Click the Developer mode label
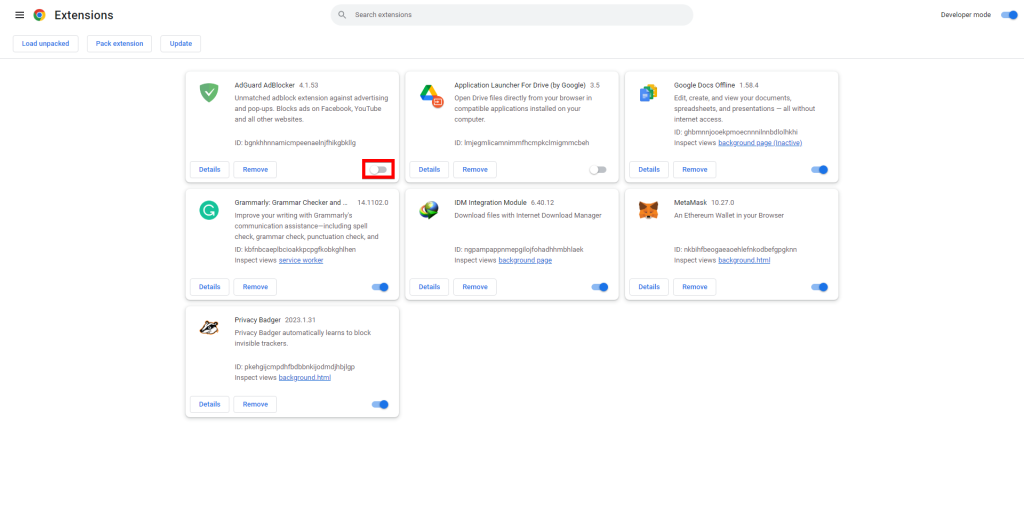 pos(966,15)
